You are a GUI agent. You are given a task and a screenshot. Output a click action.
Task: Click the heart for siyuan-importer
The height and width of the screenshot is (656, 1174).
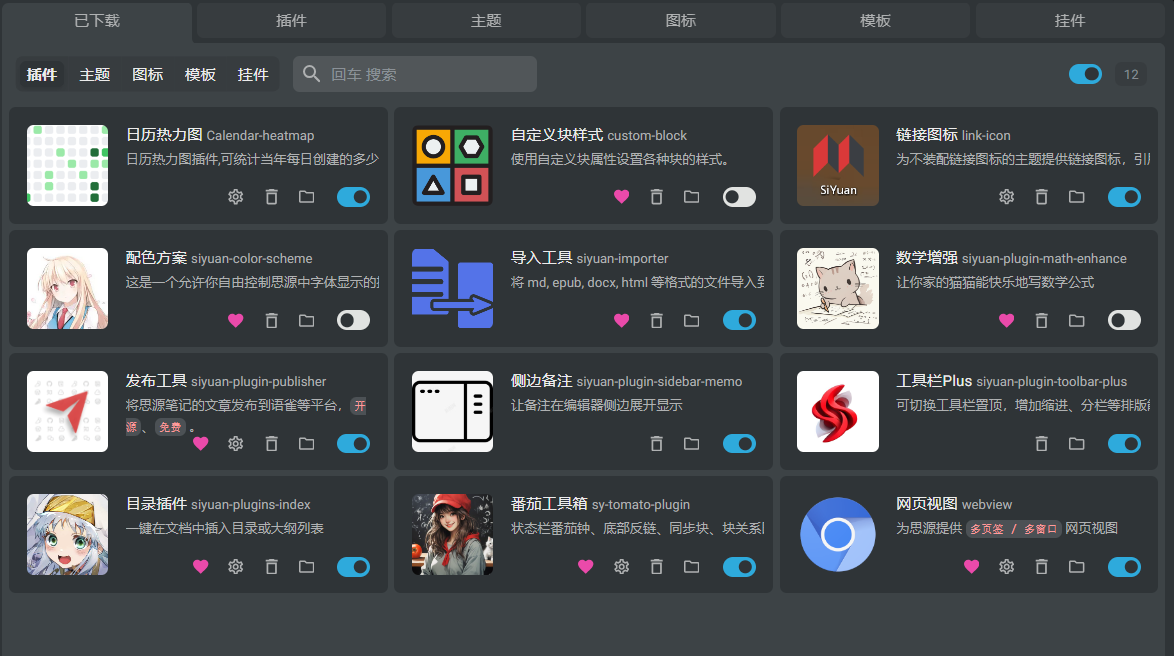[x=621, y=321]
